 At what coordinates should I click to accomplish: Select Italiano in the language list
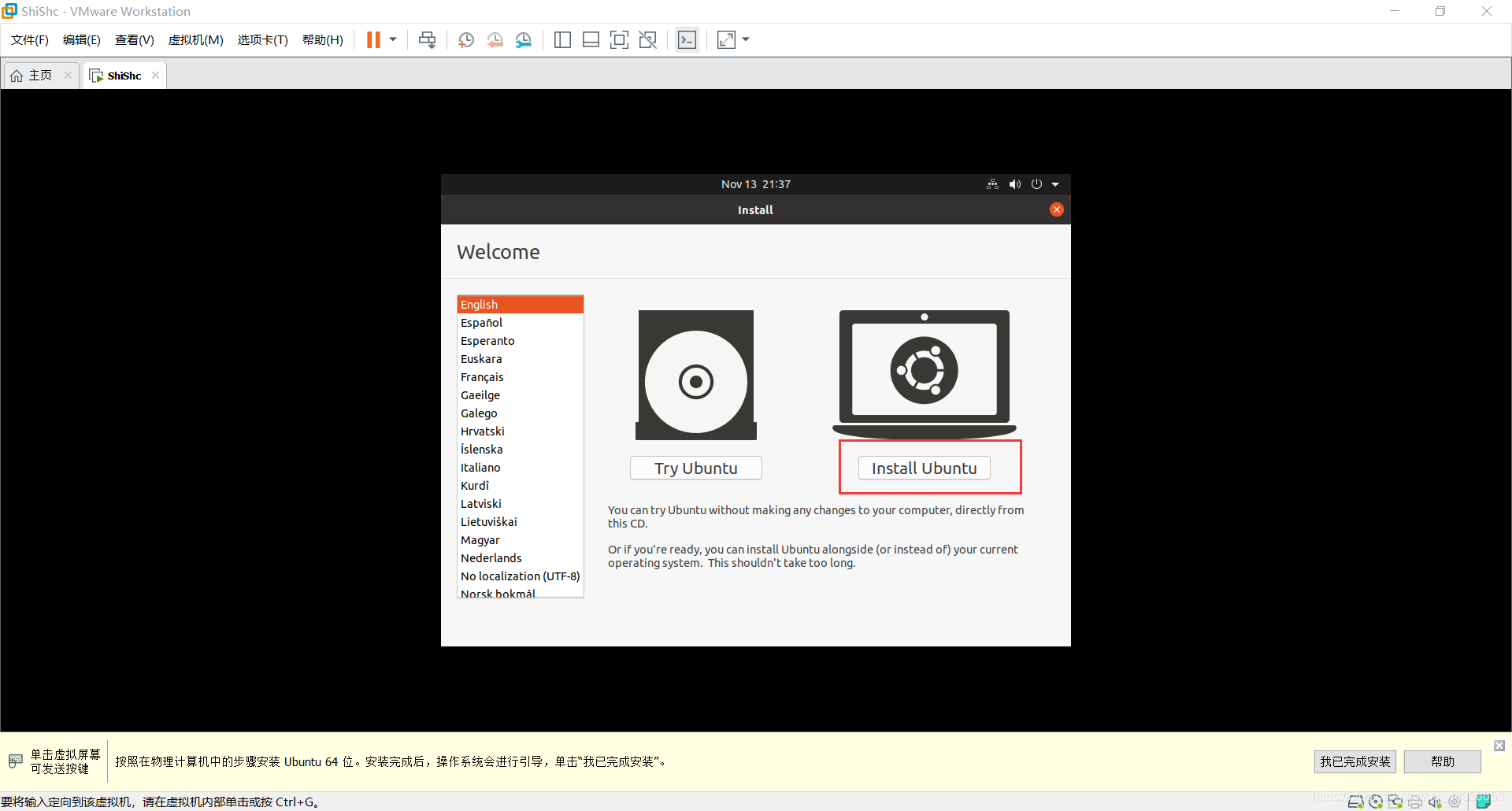pyautogui.click(x=521, y=468)
